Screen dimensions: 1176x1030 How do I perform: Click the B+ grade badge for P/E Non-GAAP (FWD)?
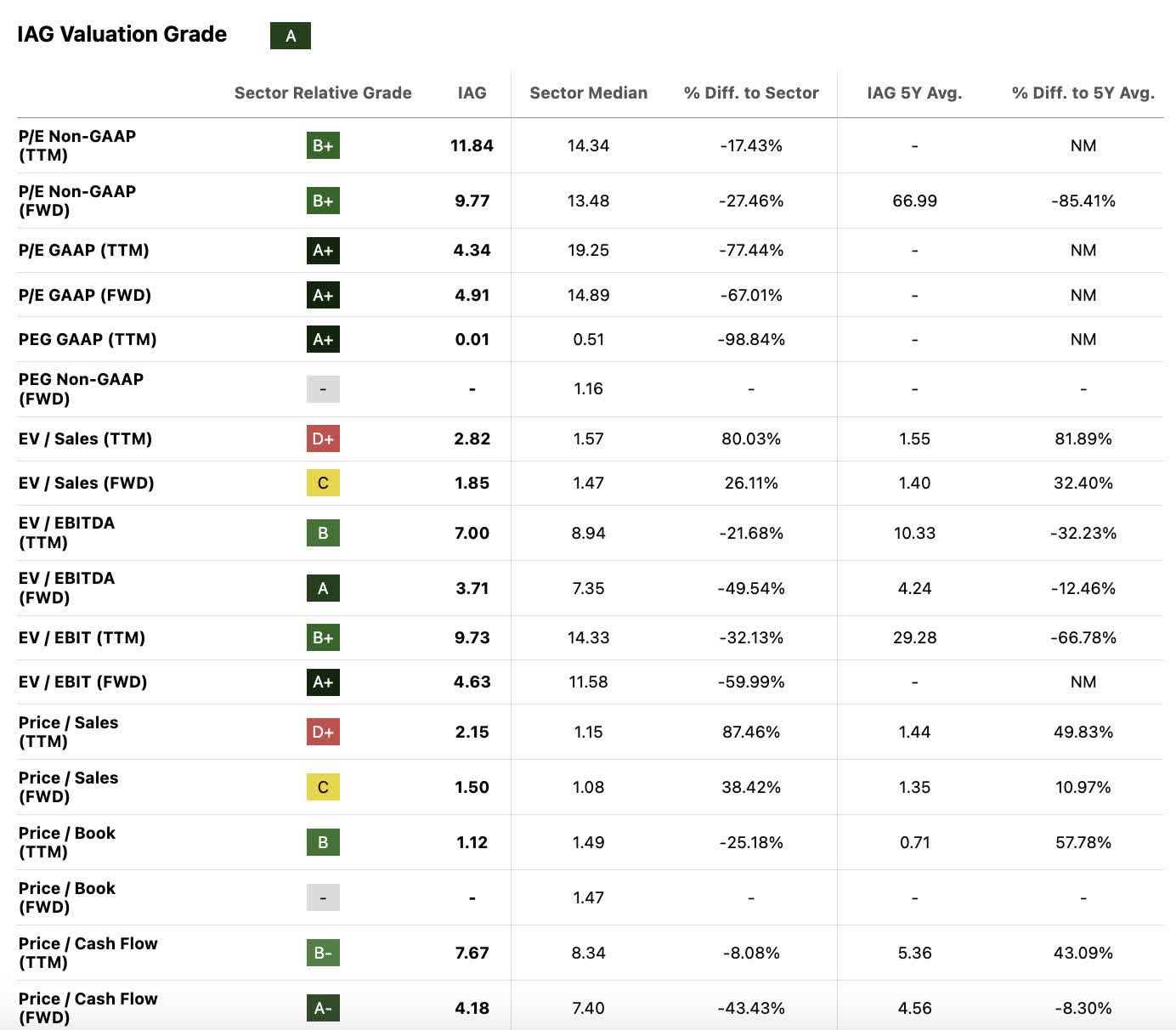(x=323, y=201)
